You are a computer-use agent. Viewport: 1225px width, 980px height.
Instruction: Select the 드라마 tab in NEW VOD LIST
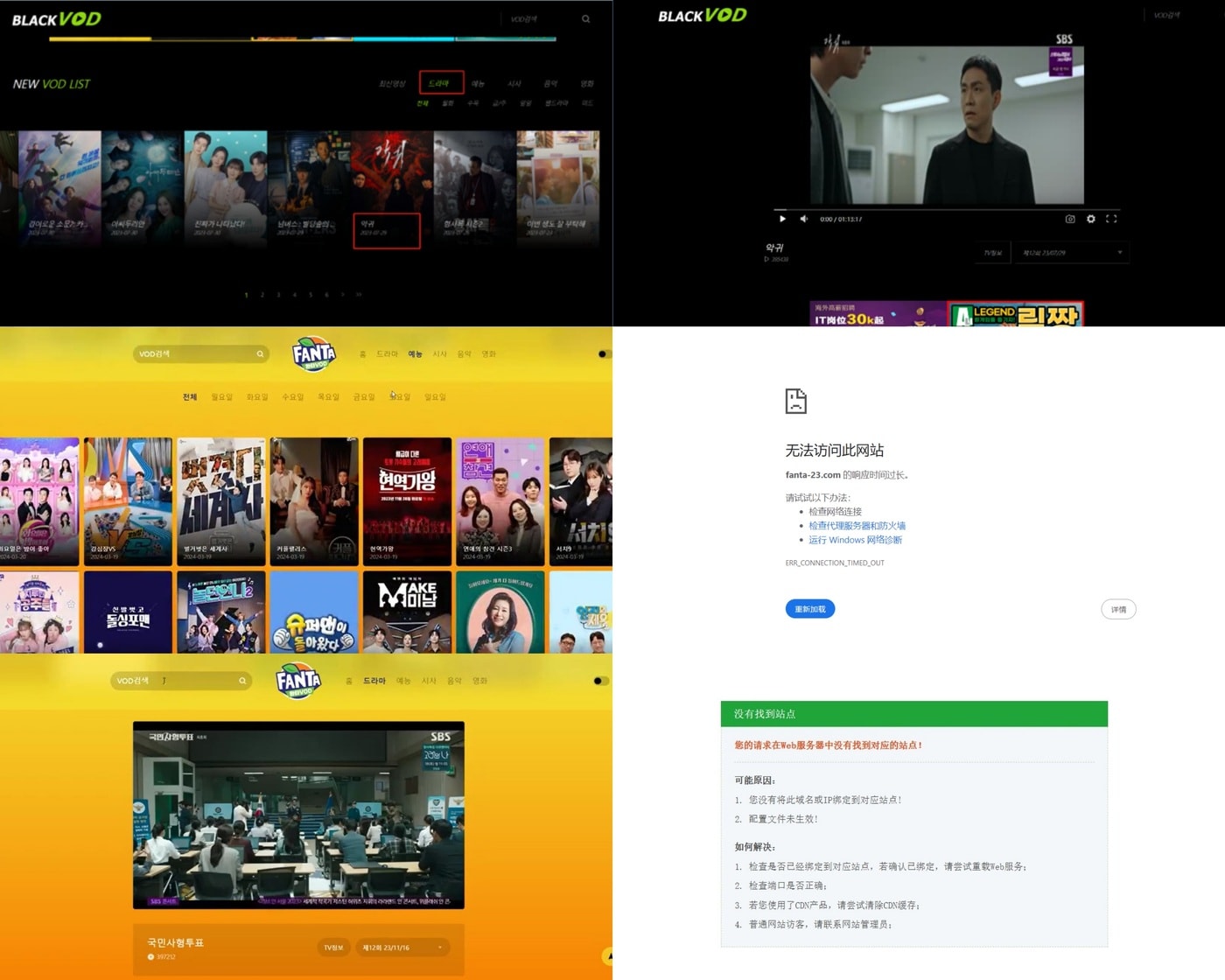tap(440, 83)
